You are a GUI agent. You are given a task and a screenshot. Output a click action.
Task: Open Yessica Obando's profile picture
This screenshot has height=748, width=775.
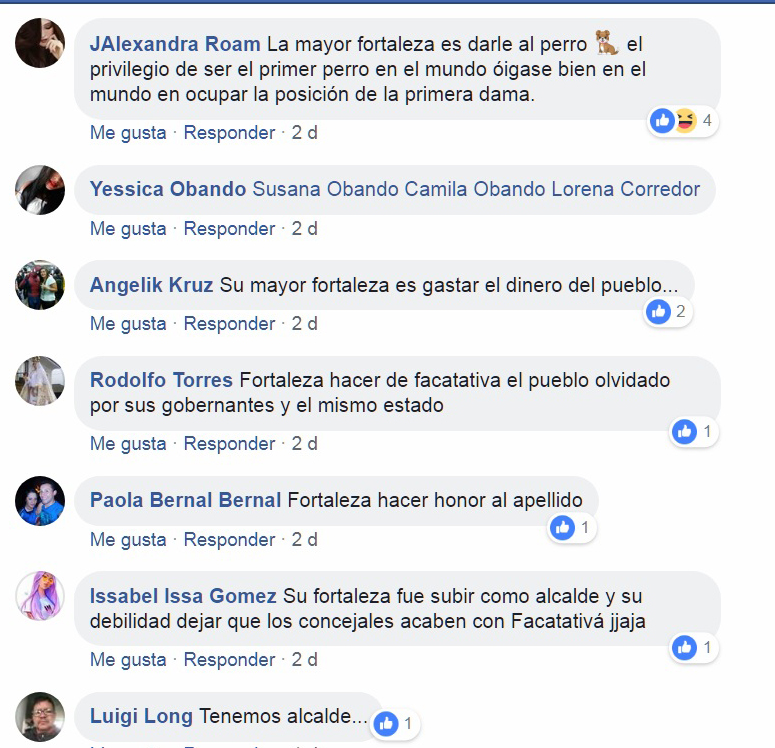[40, 190]
